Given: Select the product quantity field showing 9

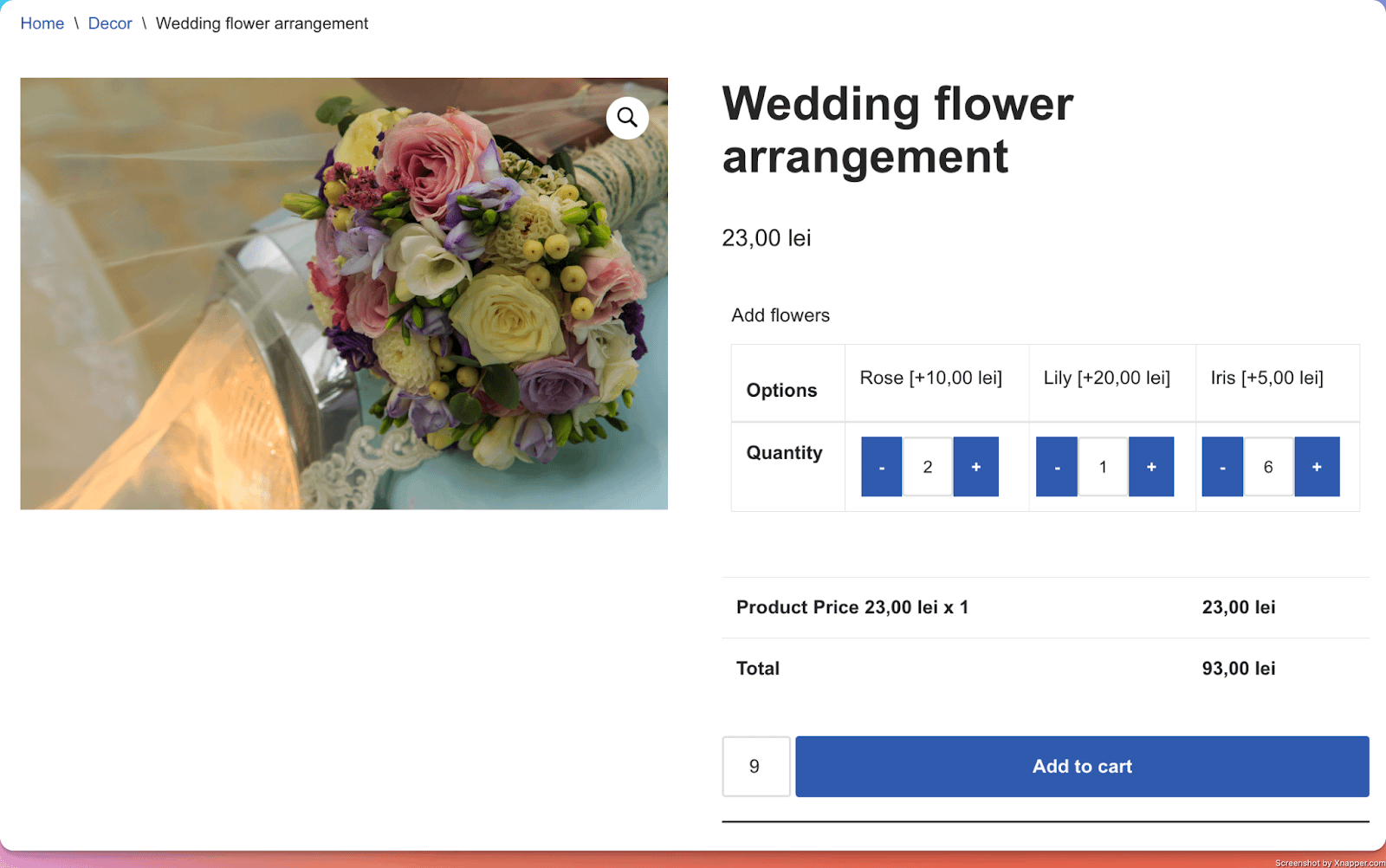Looking at the screenshot, I should point(755,767).
